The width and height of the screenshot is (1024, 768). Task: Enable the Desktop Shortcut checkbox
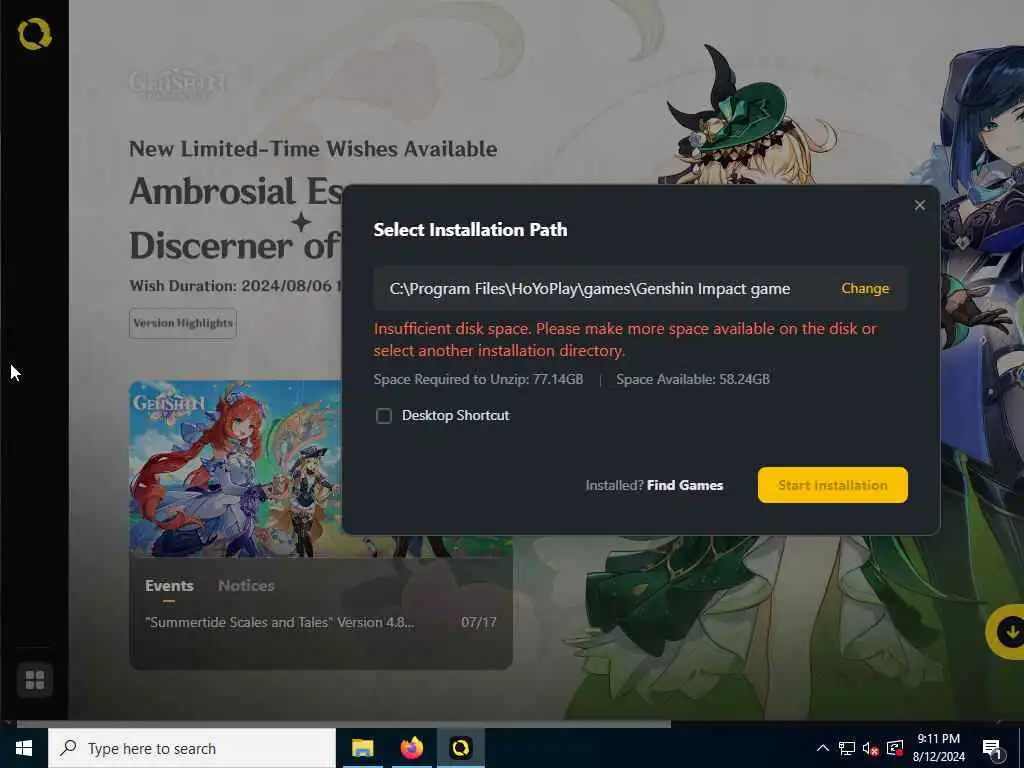point(384,416)
